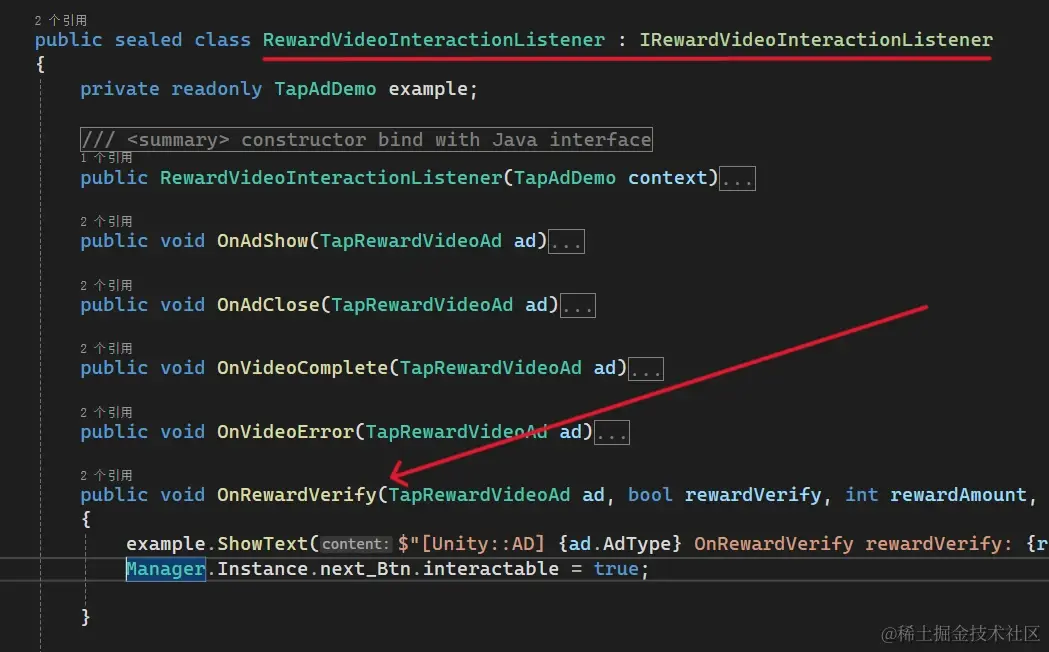Expand collapsed OnAdShow method body

(567, 241)
